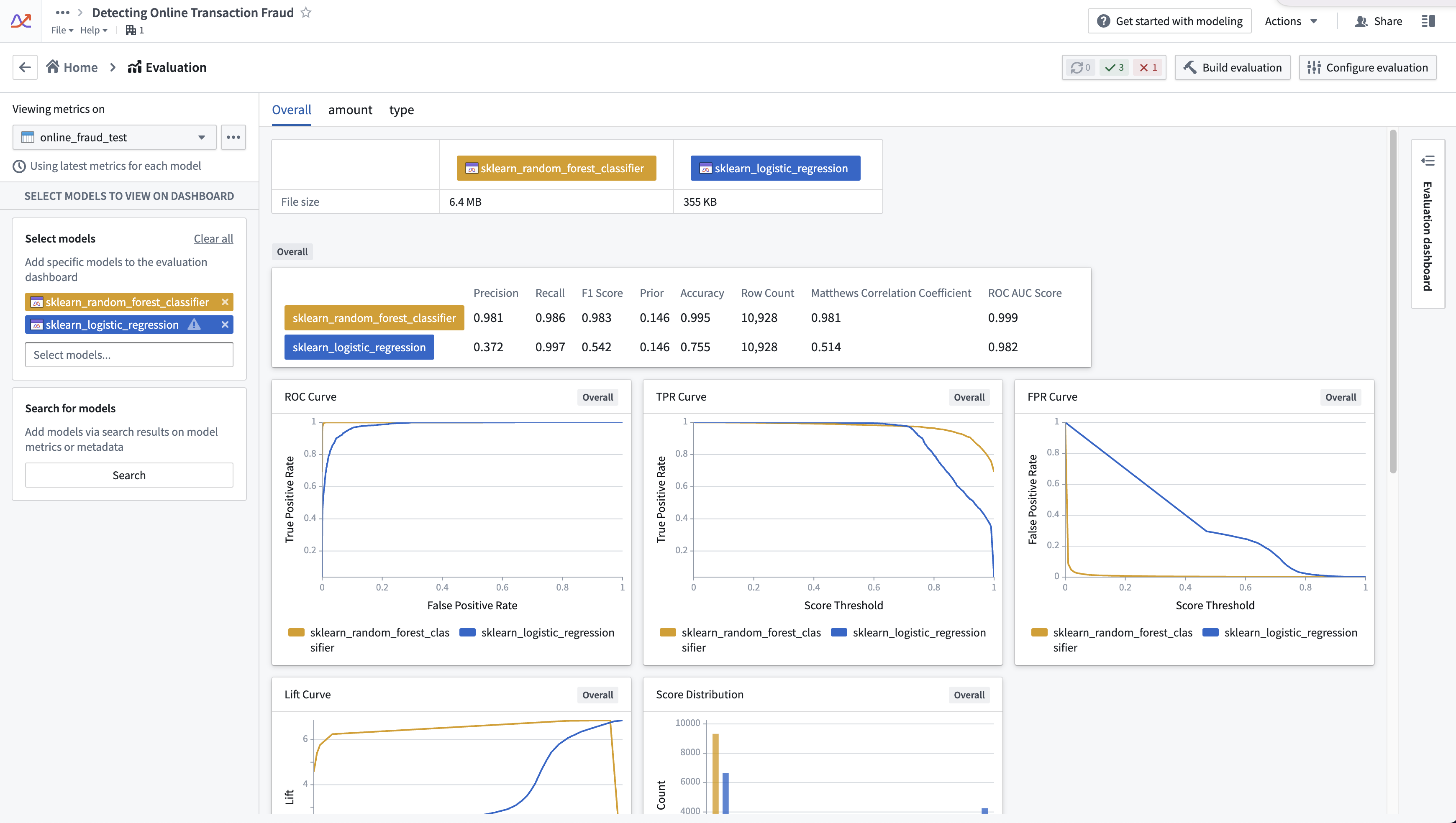The width and height of the screenshot is (1456, 823).
Task: Click the refresh status count indicator
Action: click(x=1081, y=67)
